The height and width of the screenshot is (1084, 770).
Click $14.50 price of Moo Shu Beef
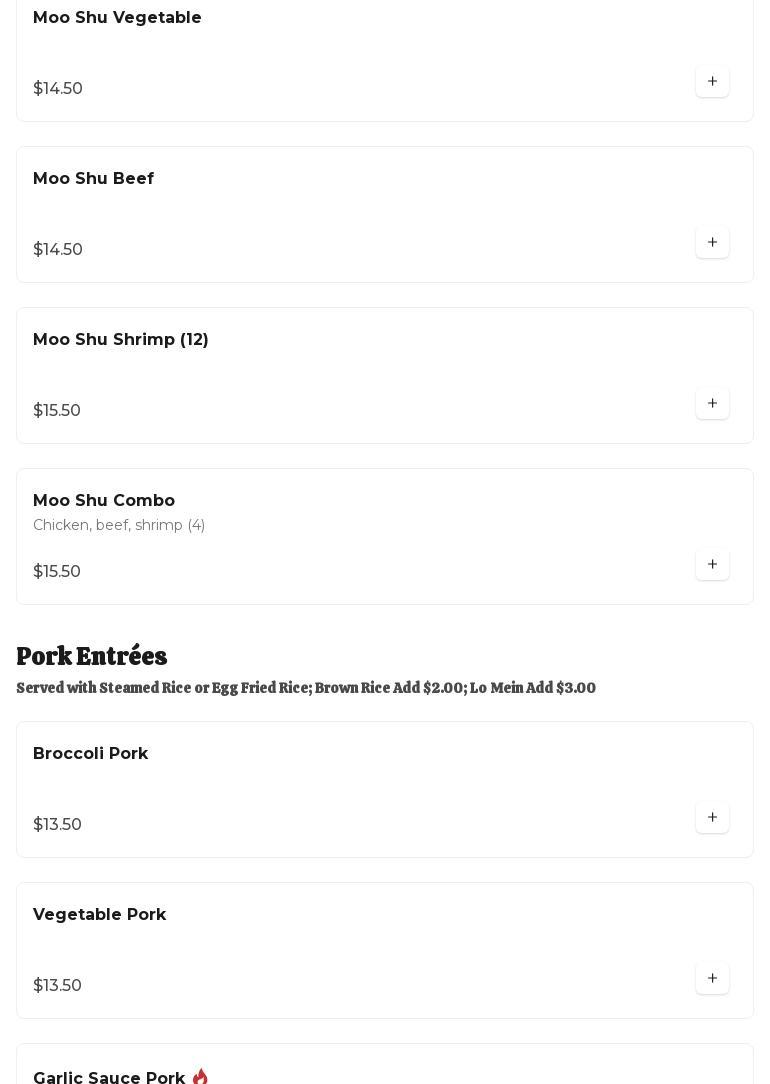coord(58,249)
